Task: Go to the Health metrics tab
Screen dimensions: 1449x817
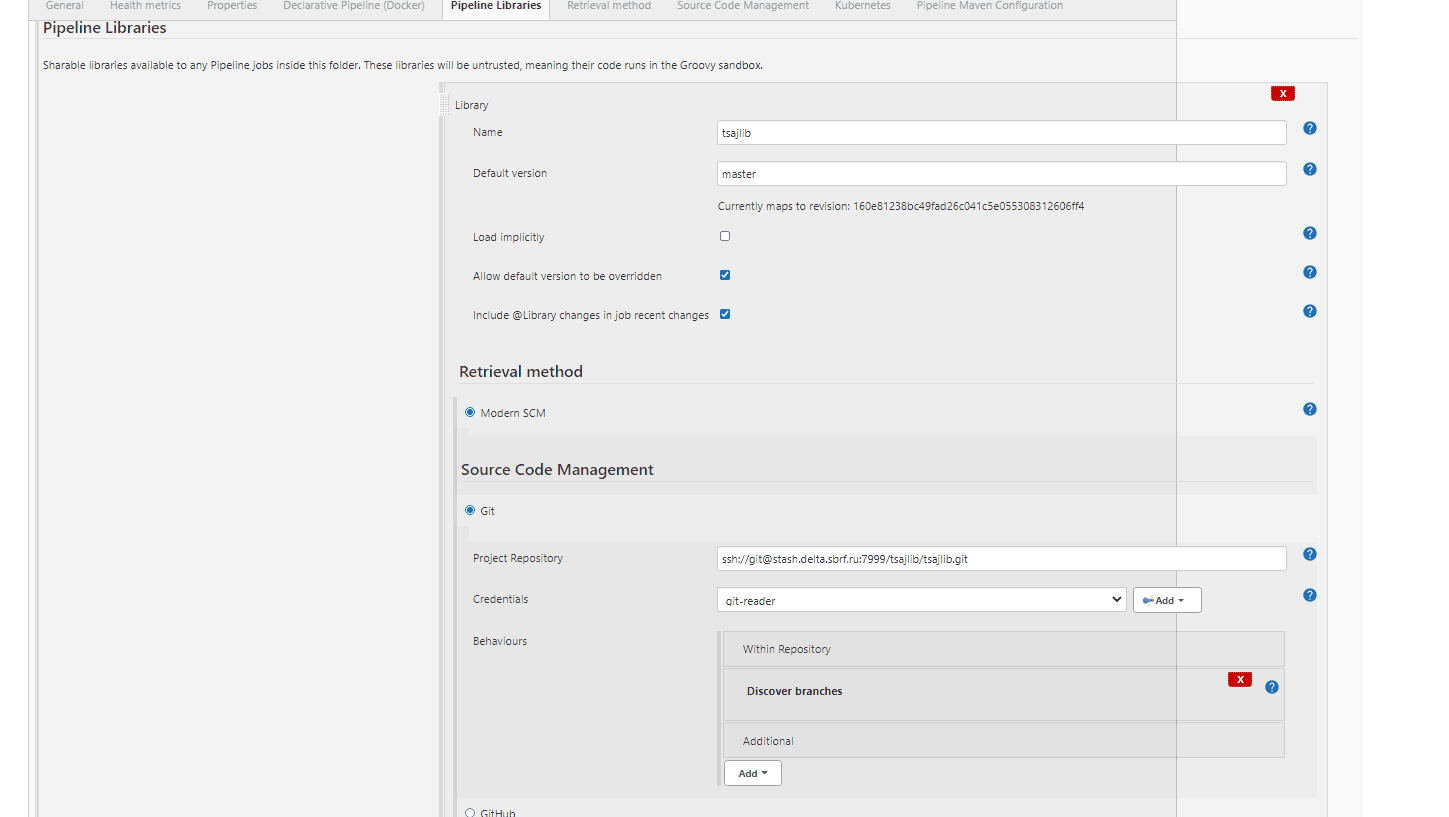Action: click(145, 6)
